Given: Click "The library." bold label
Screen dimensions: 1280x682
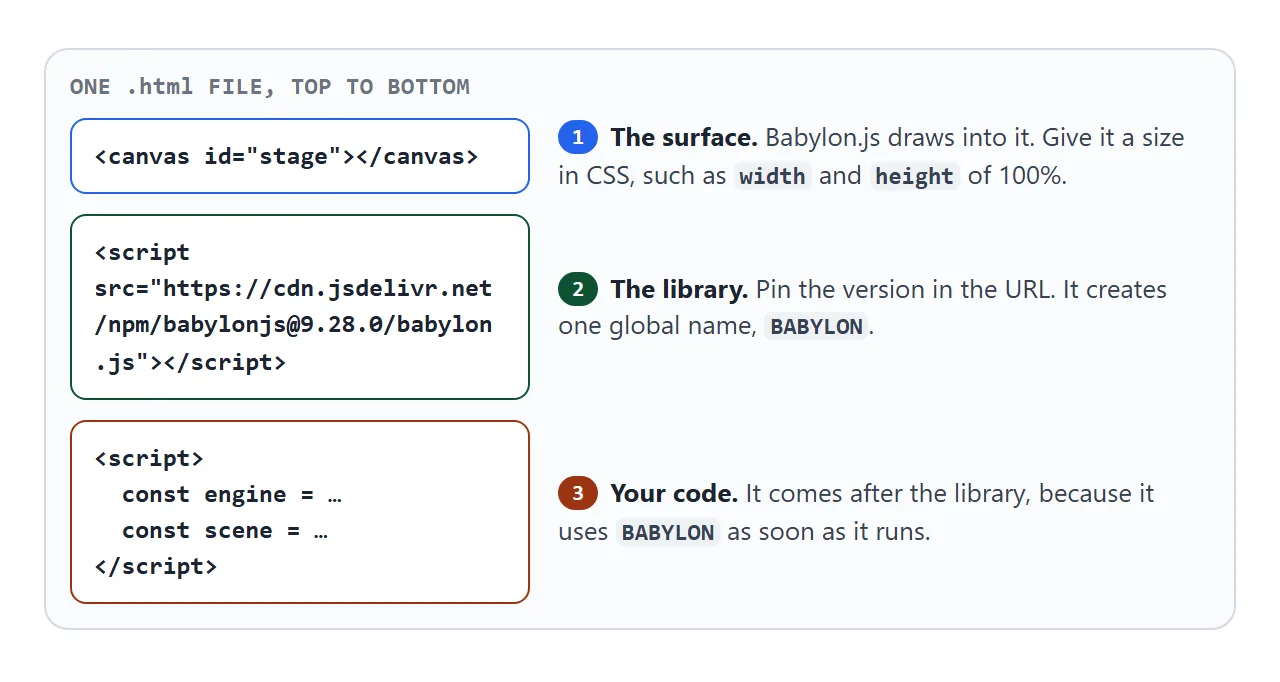Looking at the screenshot, I should 679,290.
